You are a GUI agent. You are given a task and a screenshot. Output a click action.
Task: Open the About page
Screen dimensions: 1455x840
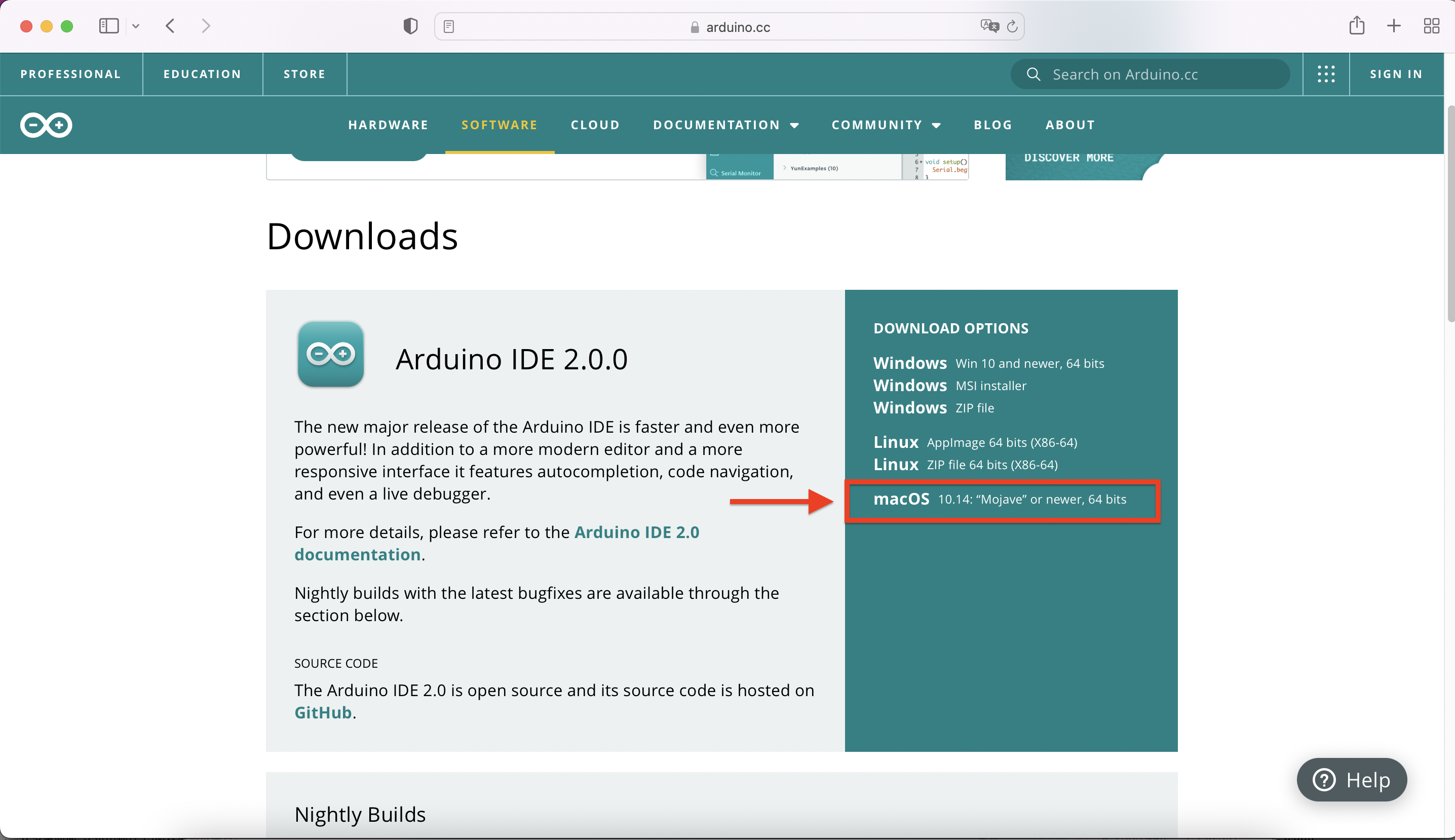click(x=1070, y=125)
